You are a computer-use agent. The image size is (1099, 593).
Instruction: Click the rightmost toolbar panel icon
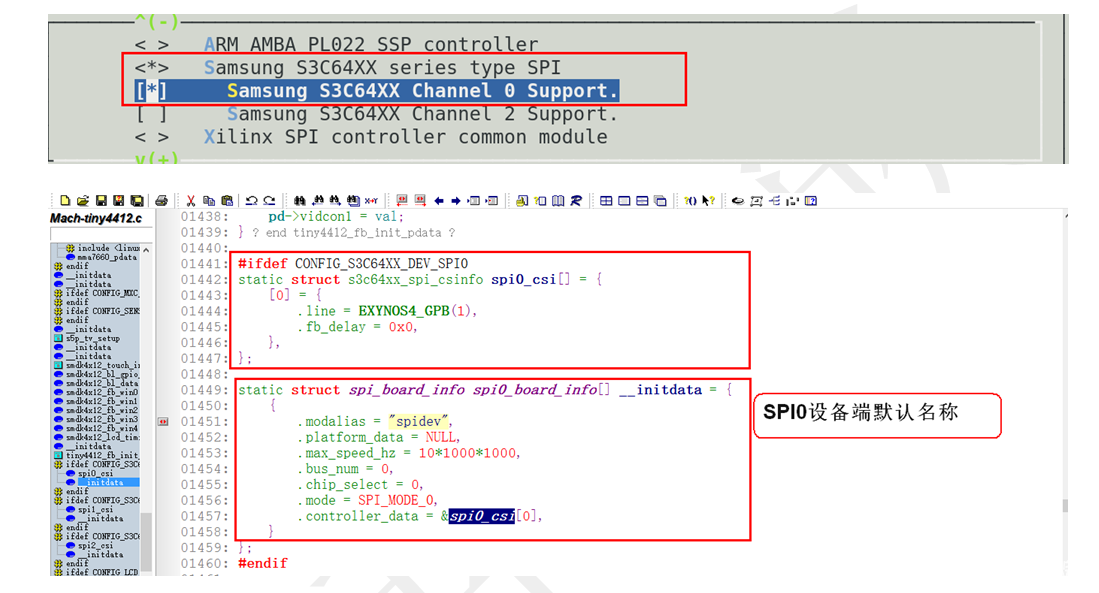tap(811, 200)
